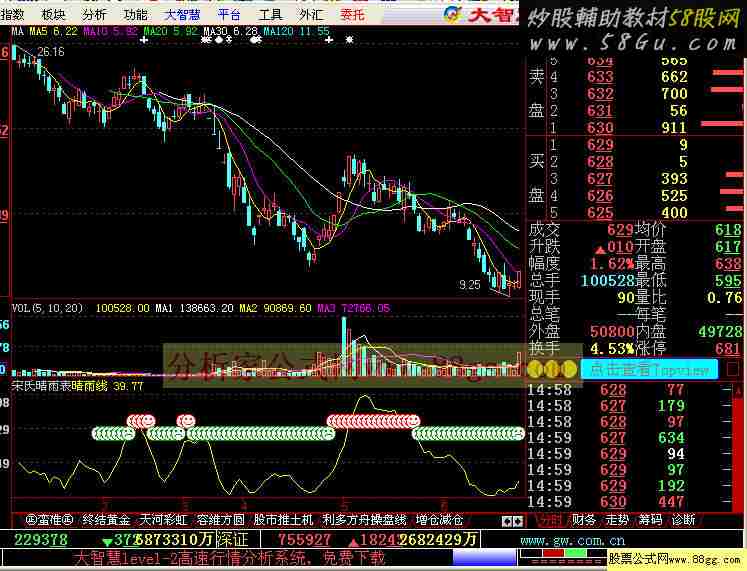Switch to the 蛮准 indicator tab

click(49, 520)
